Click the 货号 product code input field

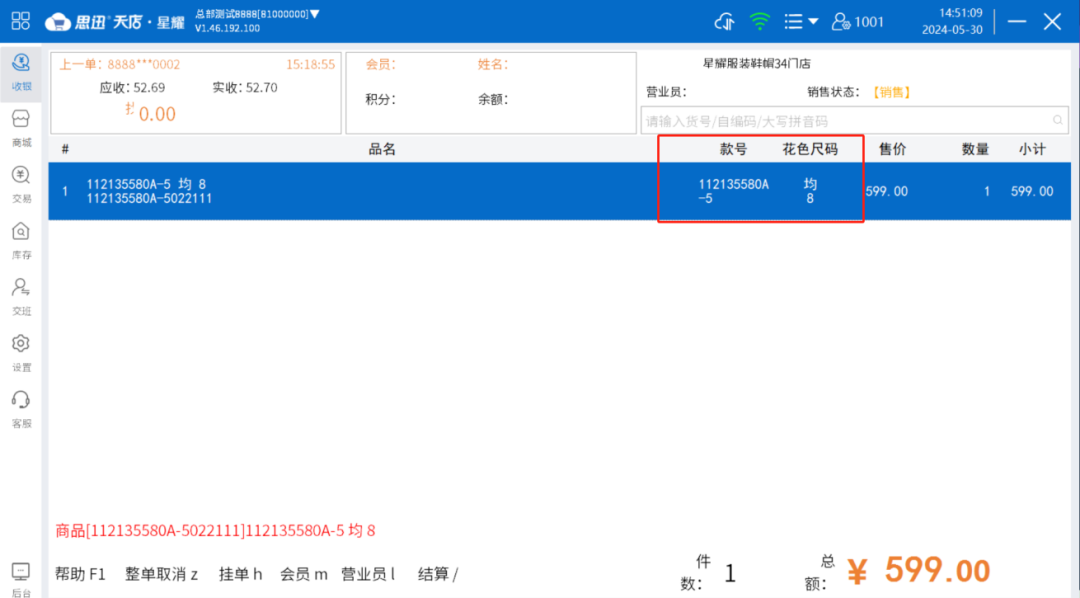850,119
